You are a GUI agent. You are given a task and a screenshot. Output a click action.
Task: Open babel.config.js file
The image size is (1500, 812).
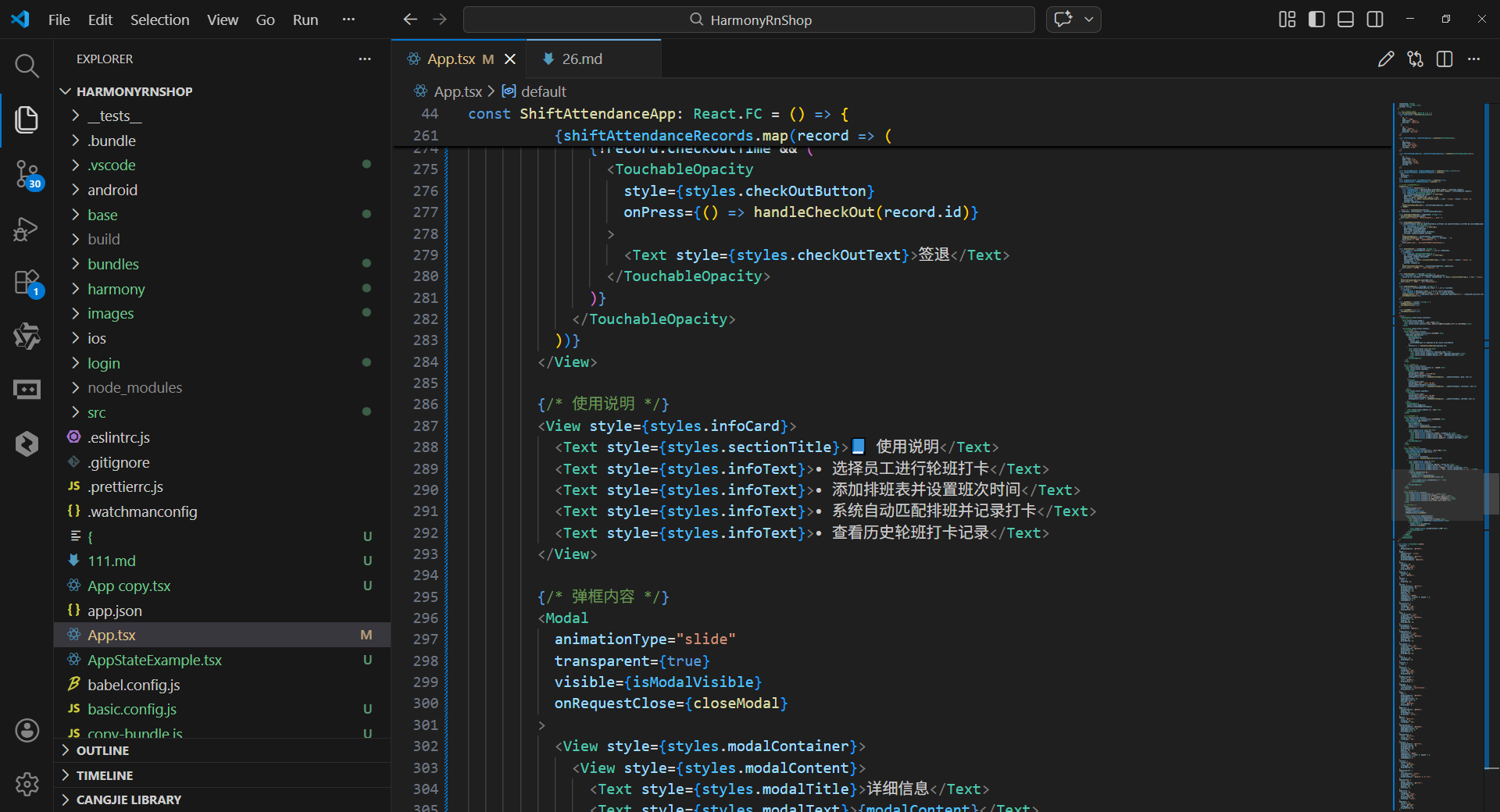coord(222,685)
